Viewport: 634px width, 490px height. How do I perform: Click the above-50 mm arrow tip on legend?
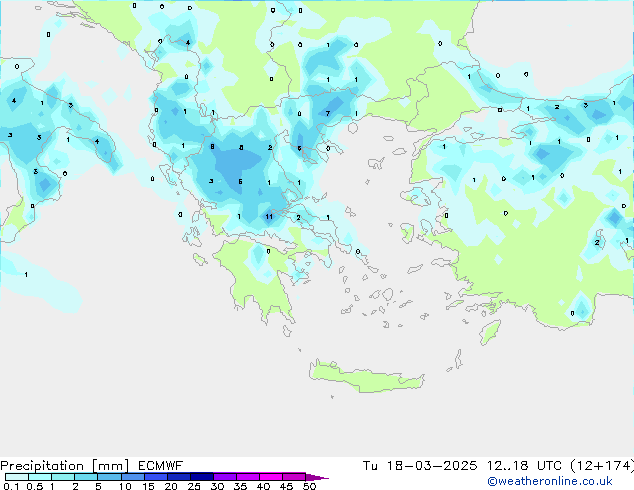coord(317,477)
